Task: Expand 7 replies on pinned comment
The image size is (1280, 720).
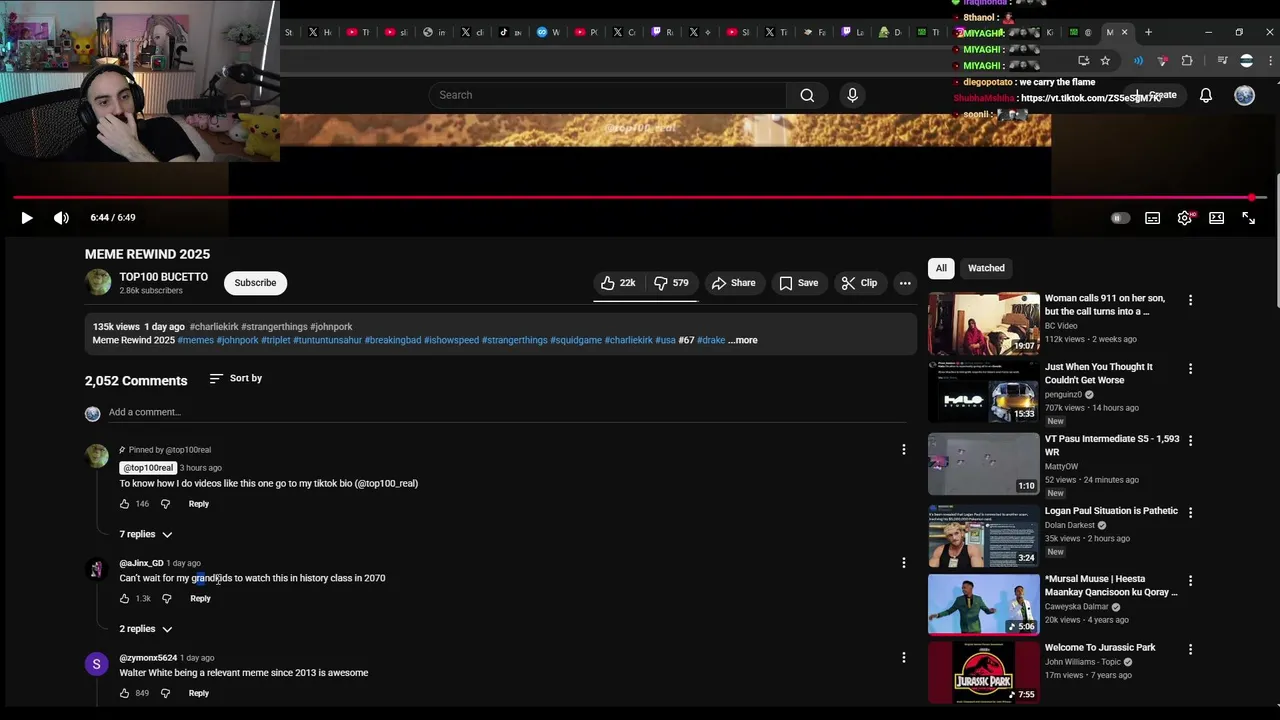Action: click(x=146, y=534)
